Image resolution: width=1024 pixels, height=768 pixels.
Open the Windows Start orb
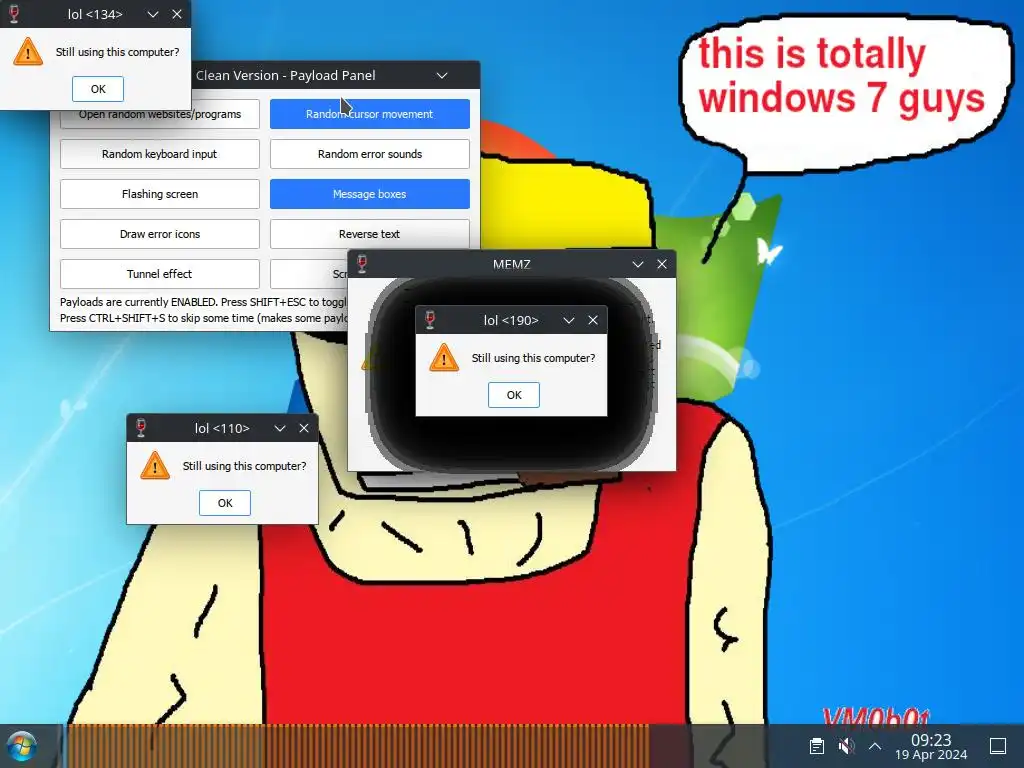[21, 746]
